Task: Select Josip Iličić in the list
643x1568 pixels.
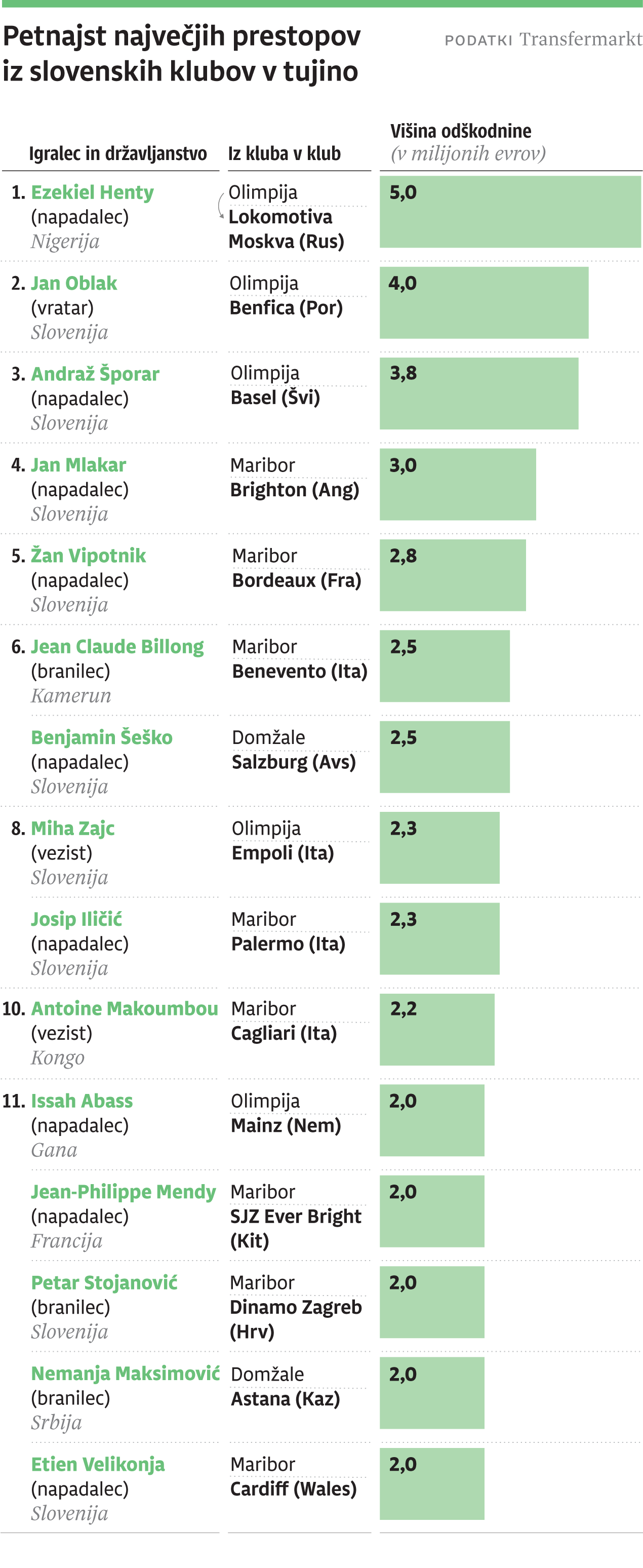Action: tap(76, 919)
